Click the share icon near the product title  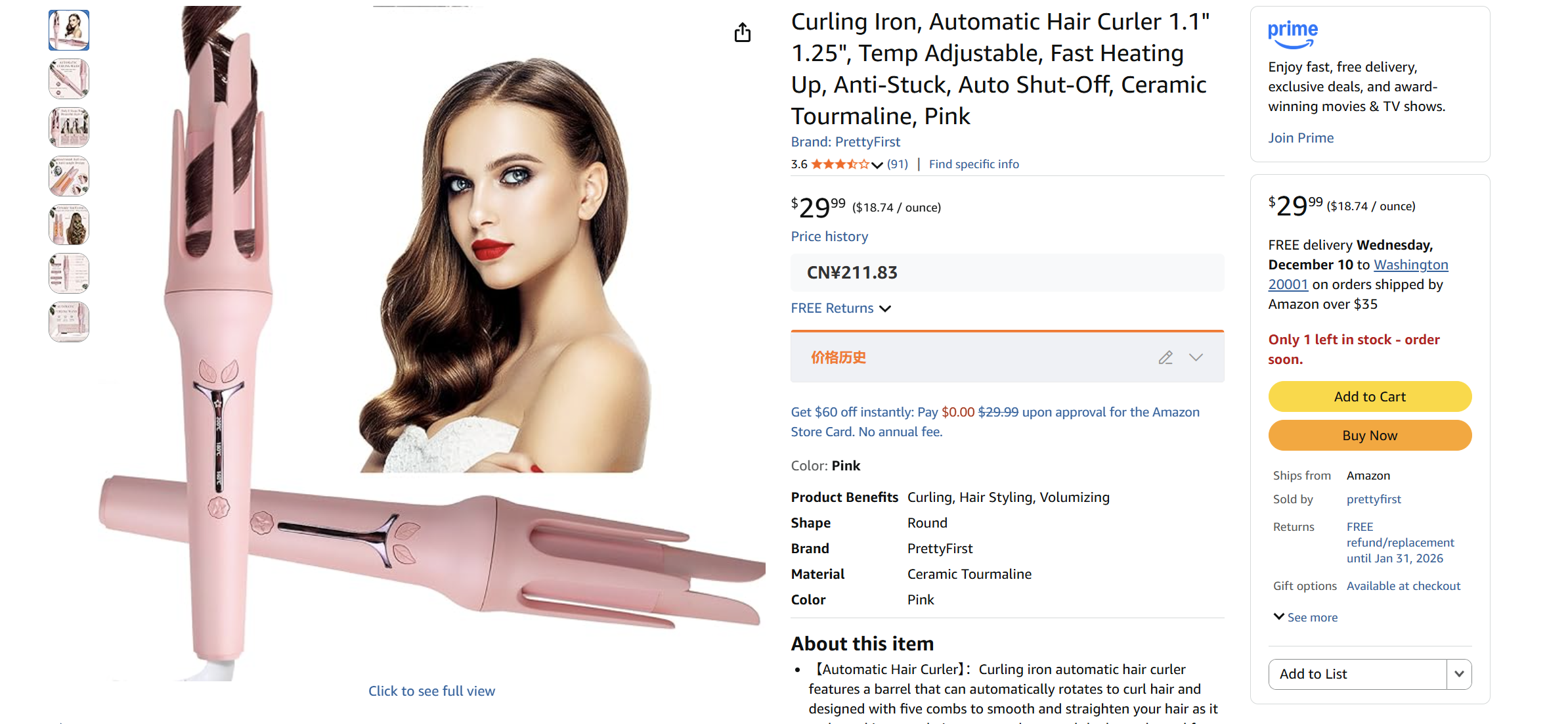coord(743,32)
